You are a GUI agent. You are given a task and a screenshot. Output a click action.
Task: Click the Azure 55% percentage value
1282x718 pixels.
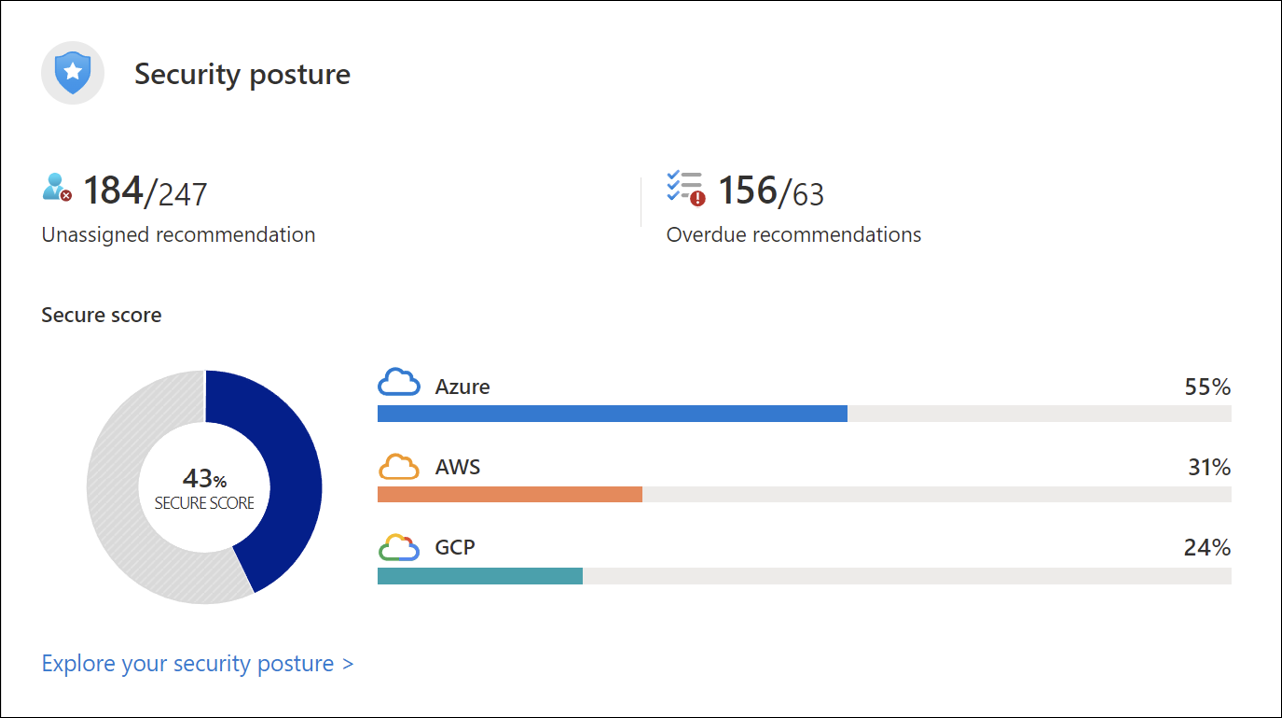coord(1208,387)
